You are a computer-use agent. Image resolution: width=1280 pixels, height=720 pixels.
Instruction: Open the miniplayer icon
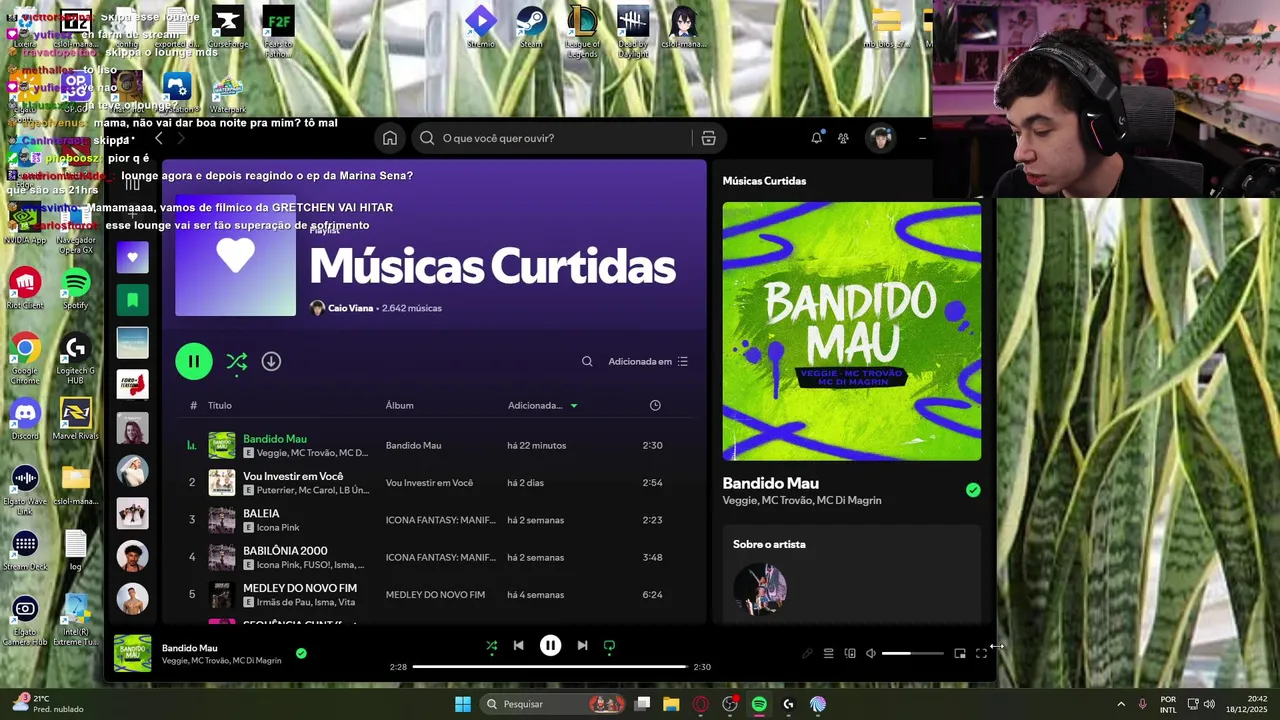960,653
